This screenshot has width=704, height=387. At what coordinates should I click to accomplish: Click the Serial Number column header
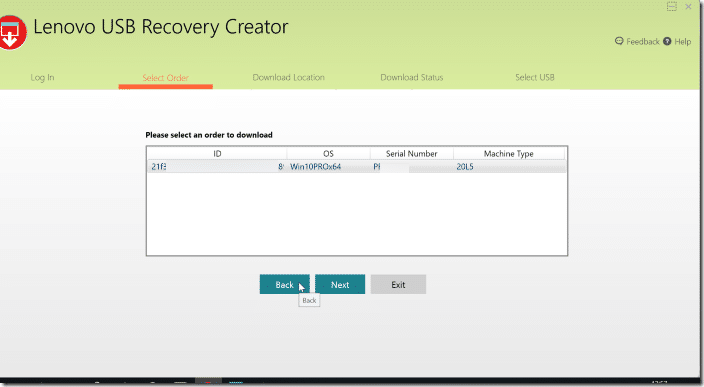[411, 154]
